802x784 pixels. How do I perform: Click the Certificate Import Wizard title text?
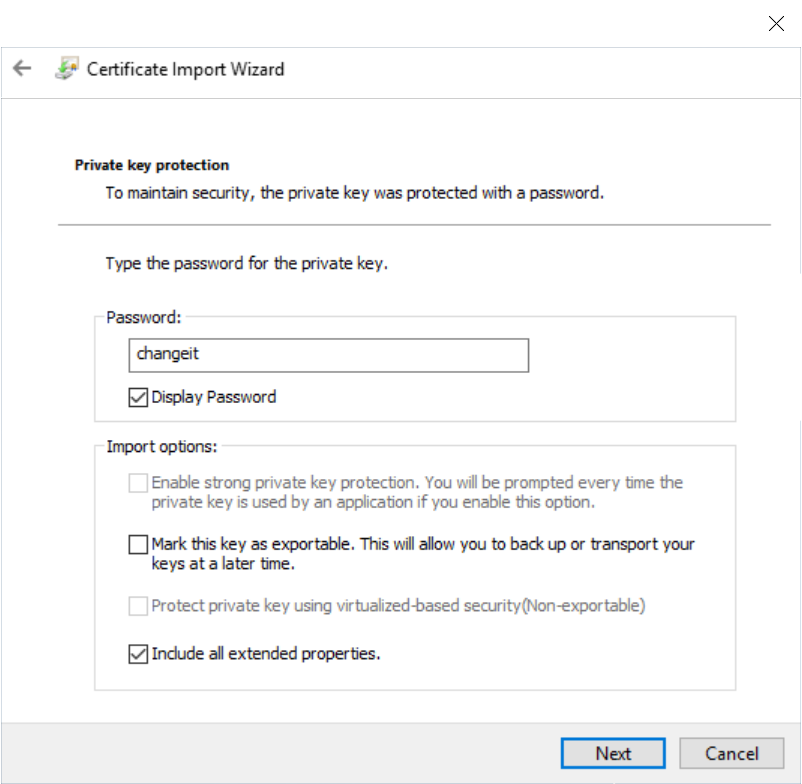185,69
